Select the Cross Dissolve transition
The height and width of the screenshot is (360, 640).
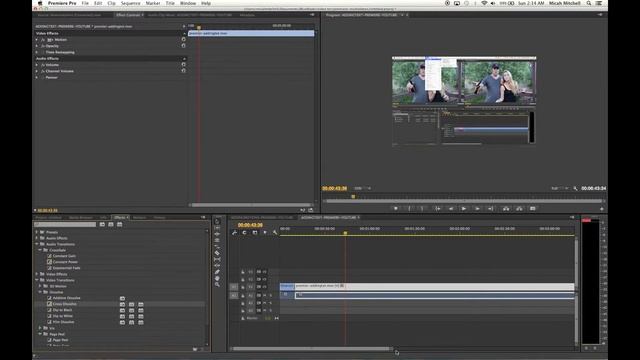(x=64, y=304)
